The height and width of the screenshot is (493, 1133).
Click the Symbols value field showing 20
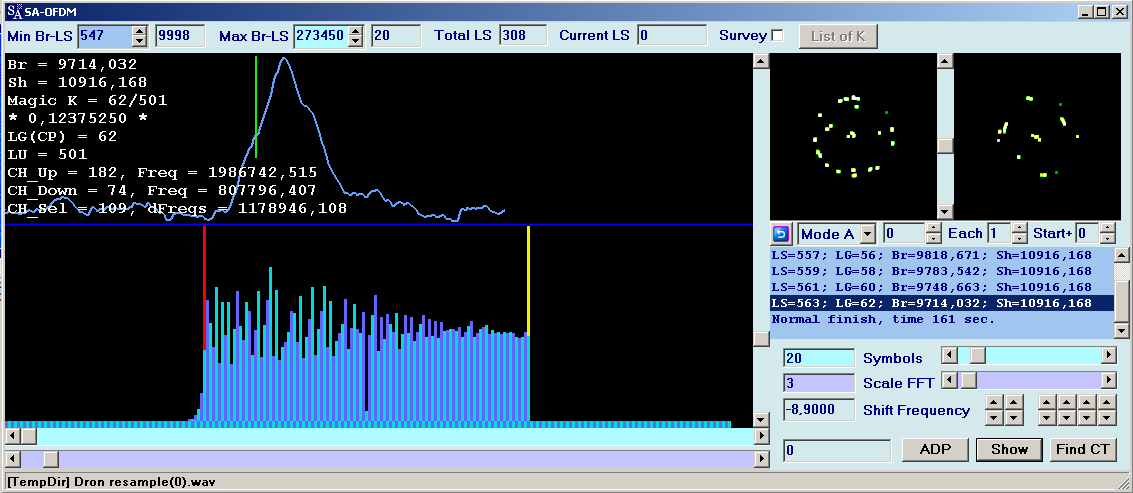819,358
